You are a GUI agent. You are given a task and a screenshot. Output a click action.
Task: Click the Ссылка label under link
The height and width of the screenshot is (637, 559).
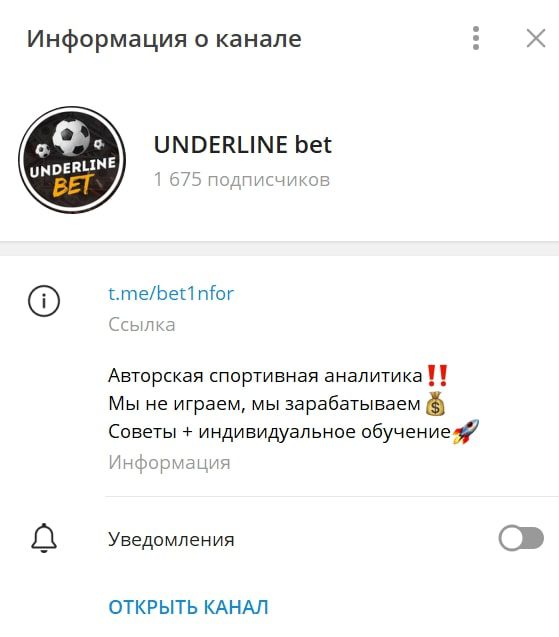142,325
